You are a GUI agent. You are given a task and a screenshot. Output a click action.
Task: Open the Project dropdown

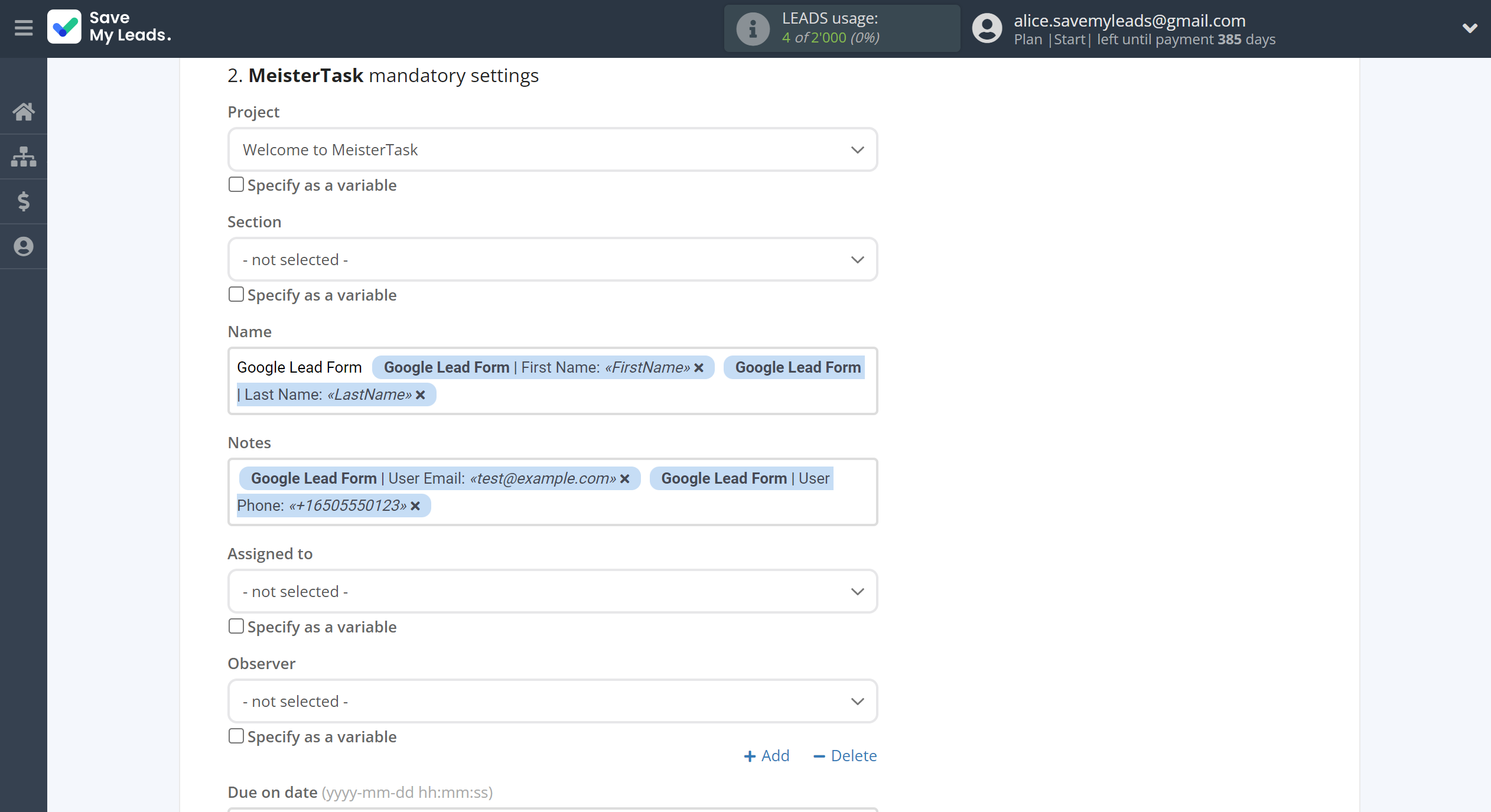click(552, 149)
